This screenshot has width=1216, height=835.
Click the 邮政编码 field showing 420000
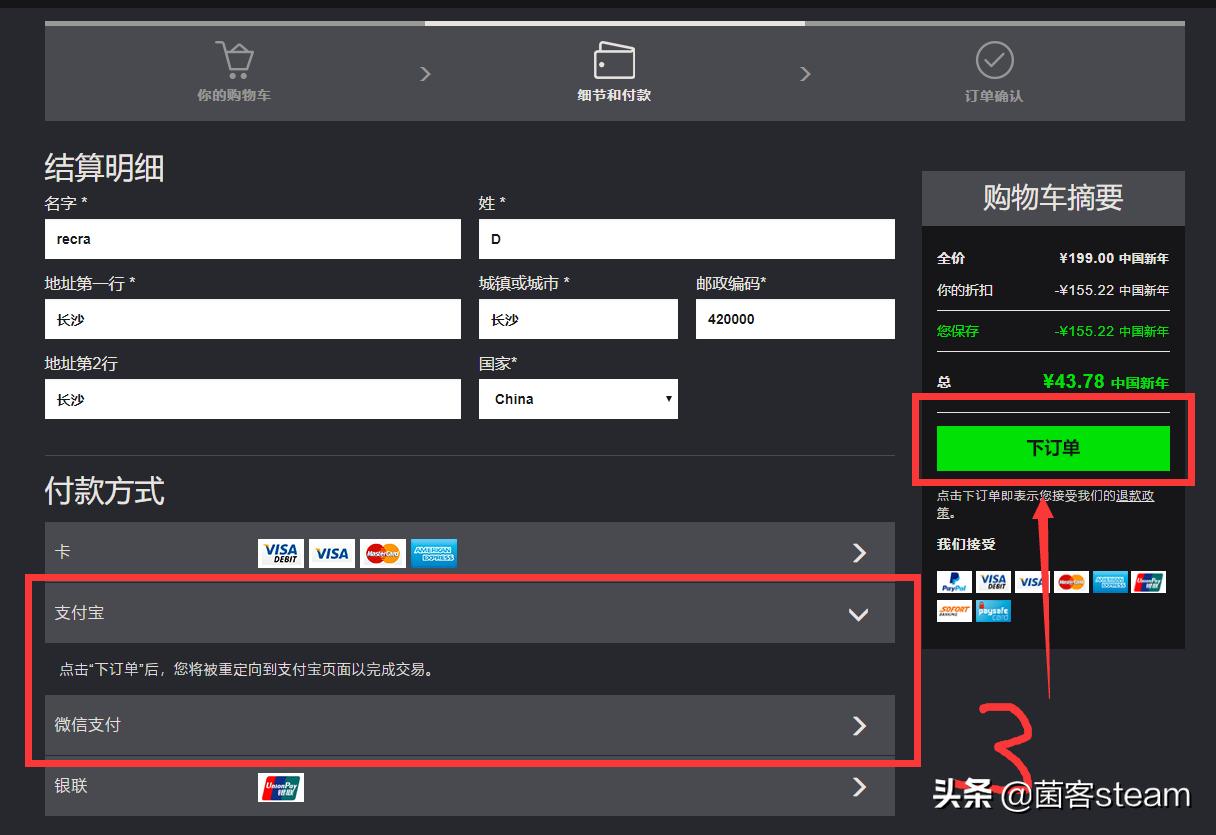[795, 319]
